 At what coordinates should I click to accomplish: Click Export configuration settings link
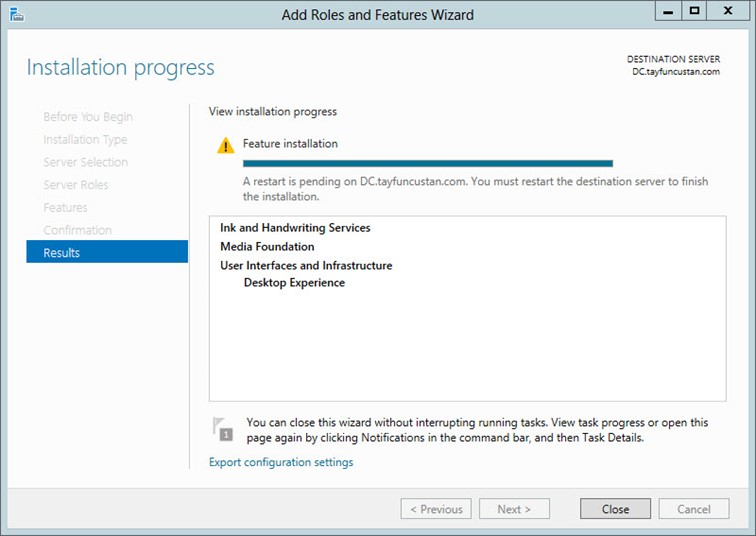click(x=281, y=462)
